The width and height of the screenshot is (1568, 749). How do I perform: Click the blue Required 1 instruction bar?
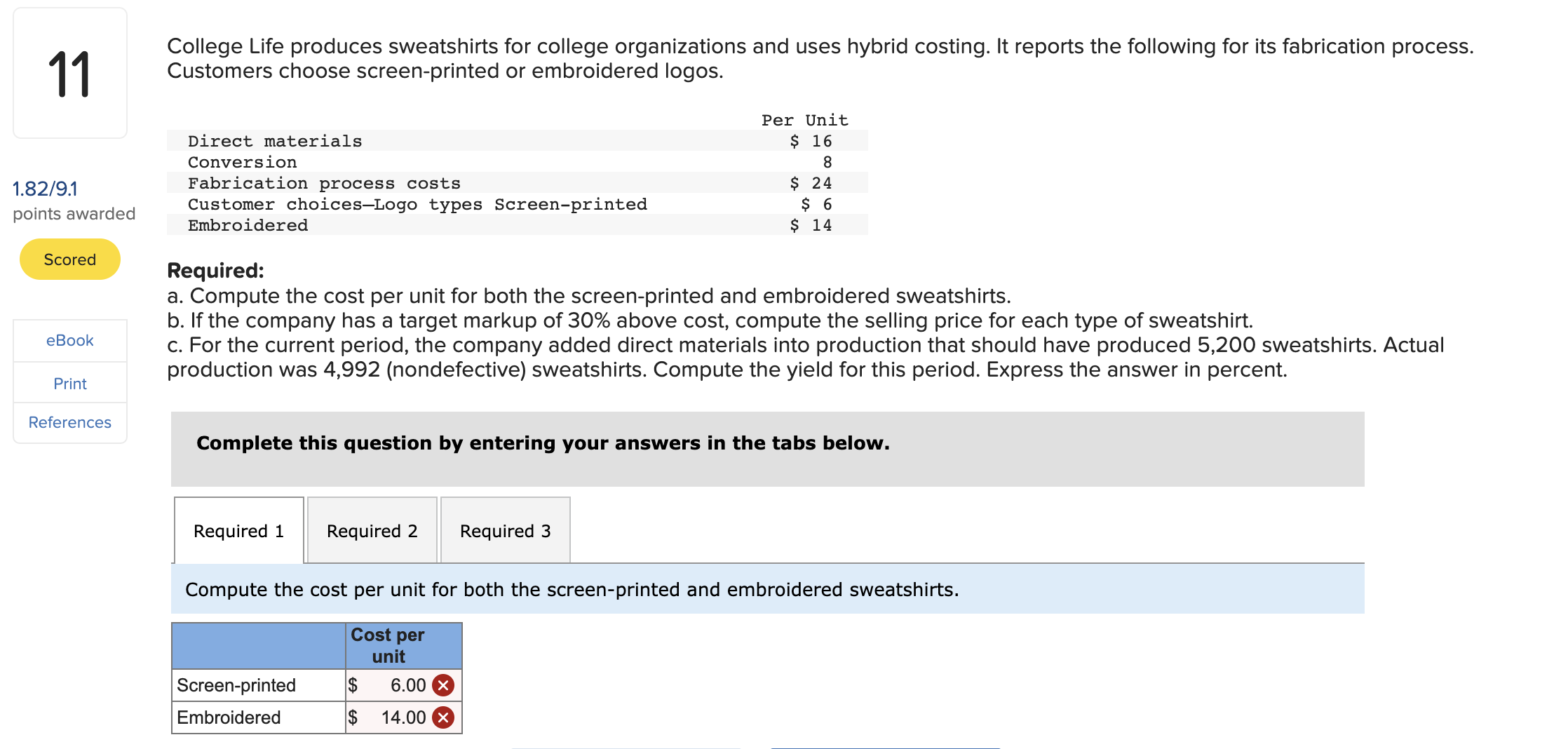tap(572, 589)
